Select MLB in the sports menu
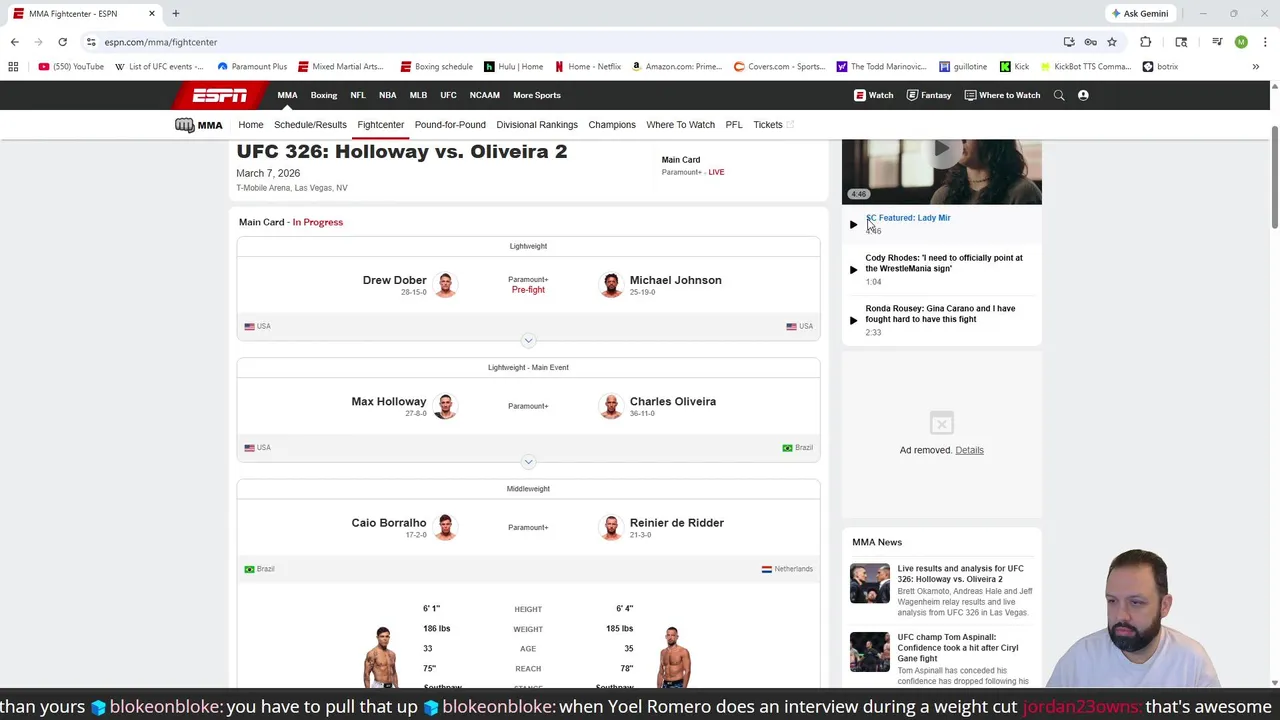The image size is (1280, 720). coord(418,95)
